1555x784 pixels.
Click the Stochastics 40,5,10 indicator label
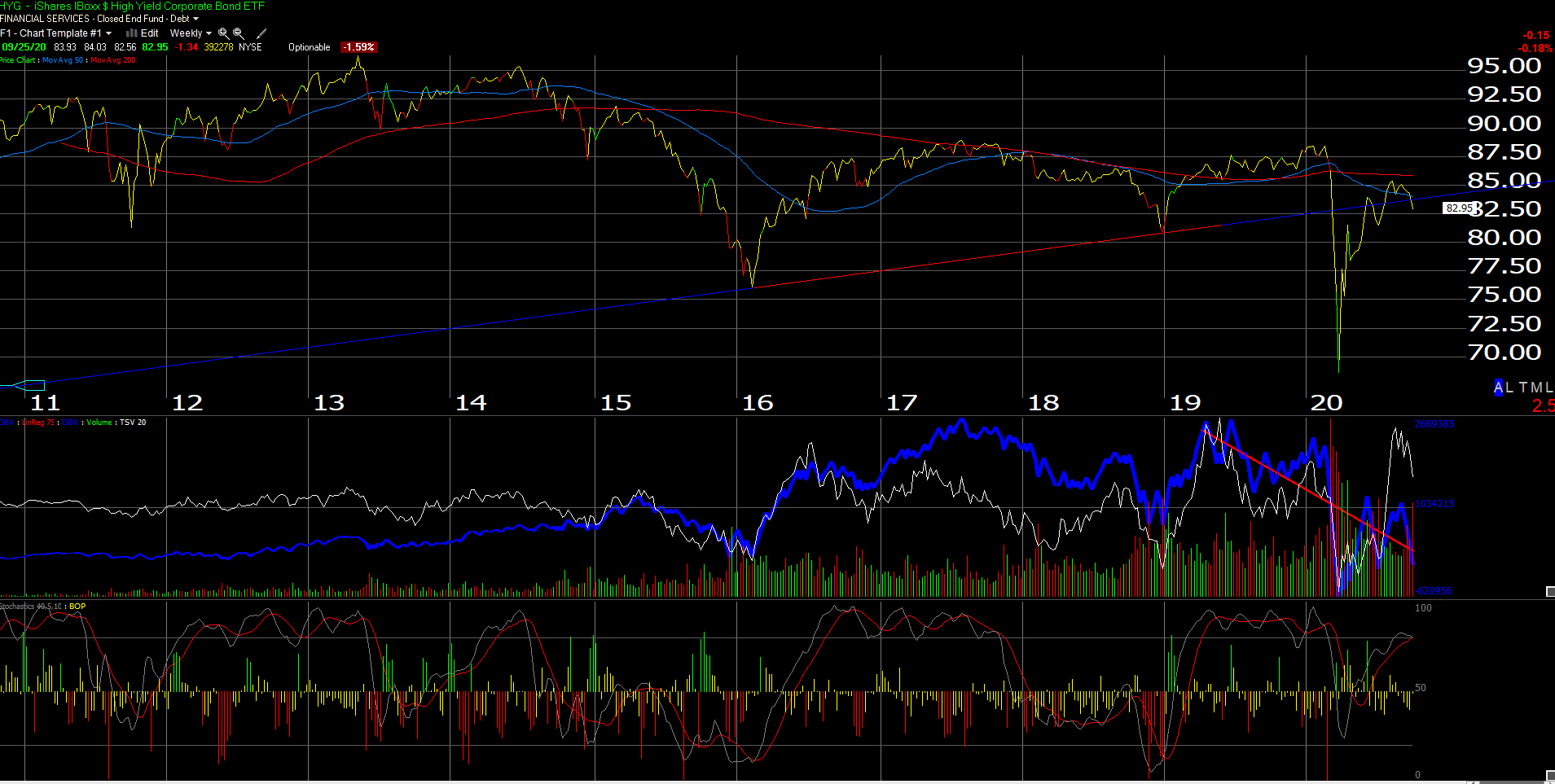coord(30,607)
